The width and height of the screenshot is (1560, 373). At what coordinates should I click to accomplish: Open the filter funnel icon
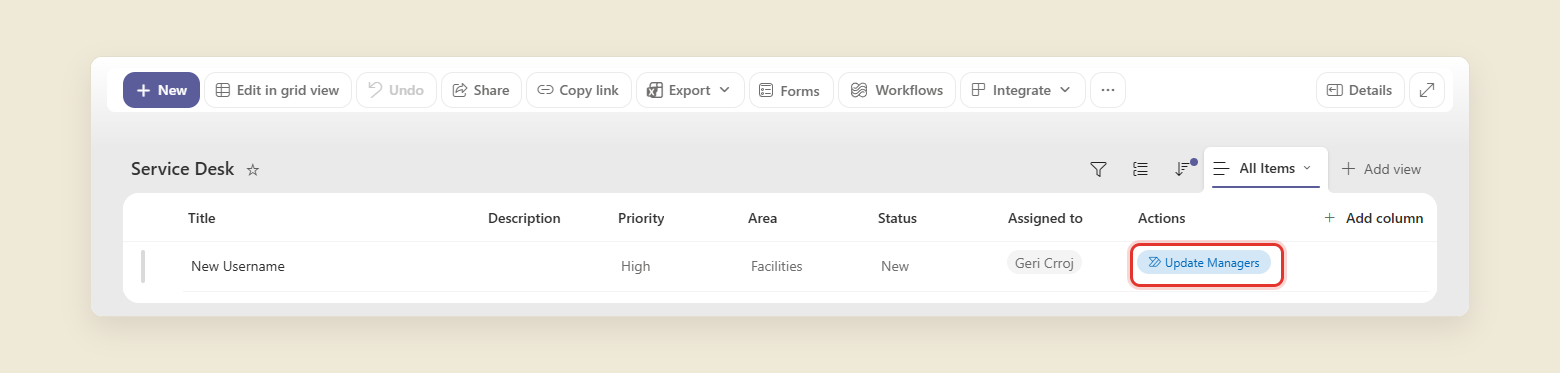1098,169
